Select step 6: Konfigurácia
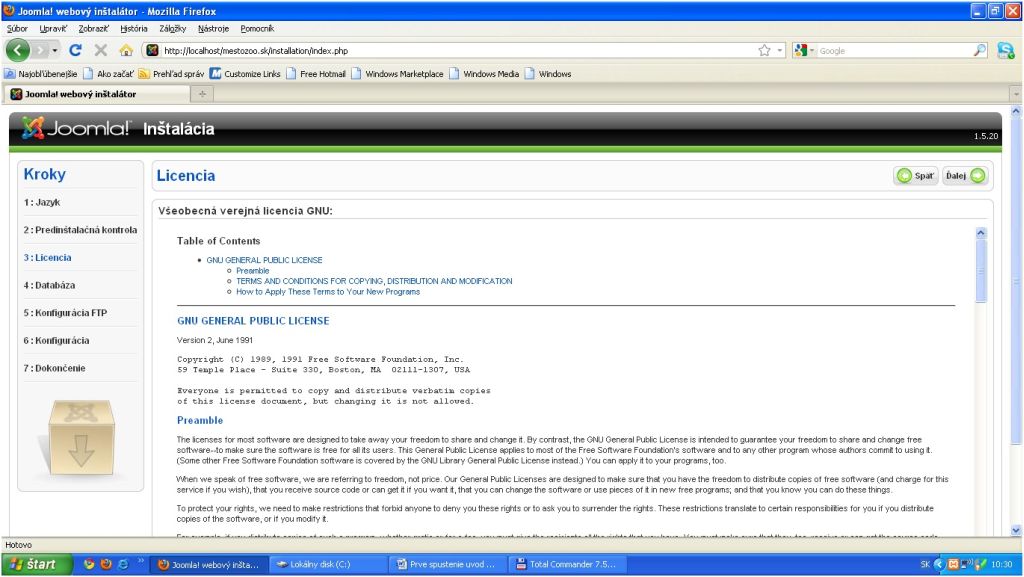Screen dimensions: 1024x577 (x=56, y=340)
